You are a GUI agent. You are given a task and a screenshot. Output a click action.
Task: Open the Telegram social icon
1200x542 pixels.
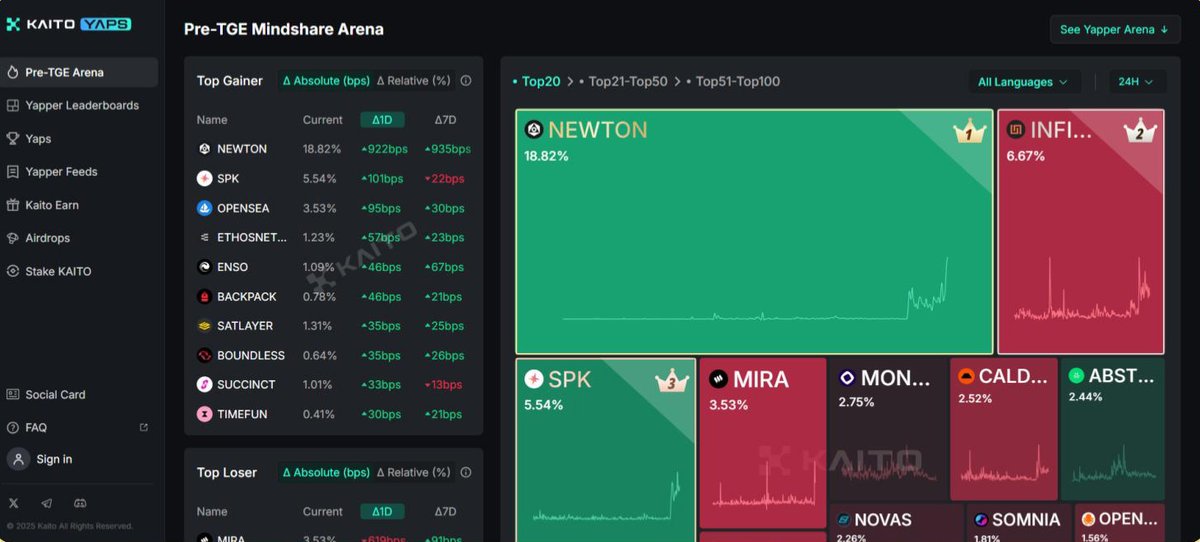pos(47,503)
